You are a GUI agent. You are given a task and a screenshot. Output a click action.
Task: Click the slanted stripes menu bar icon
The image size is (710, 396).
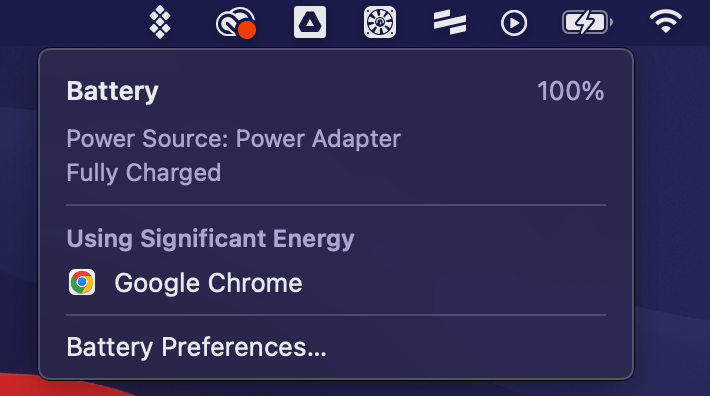[450, 22]
